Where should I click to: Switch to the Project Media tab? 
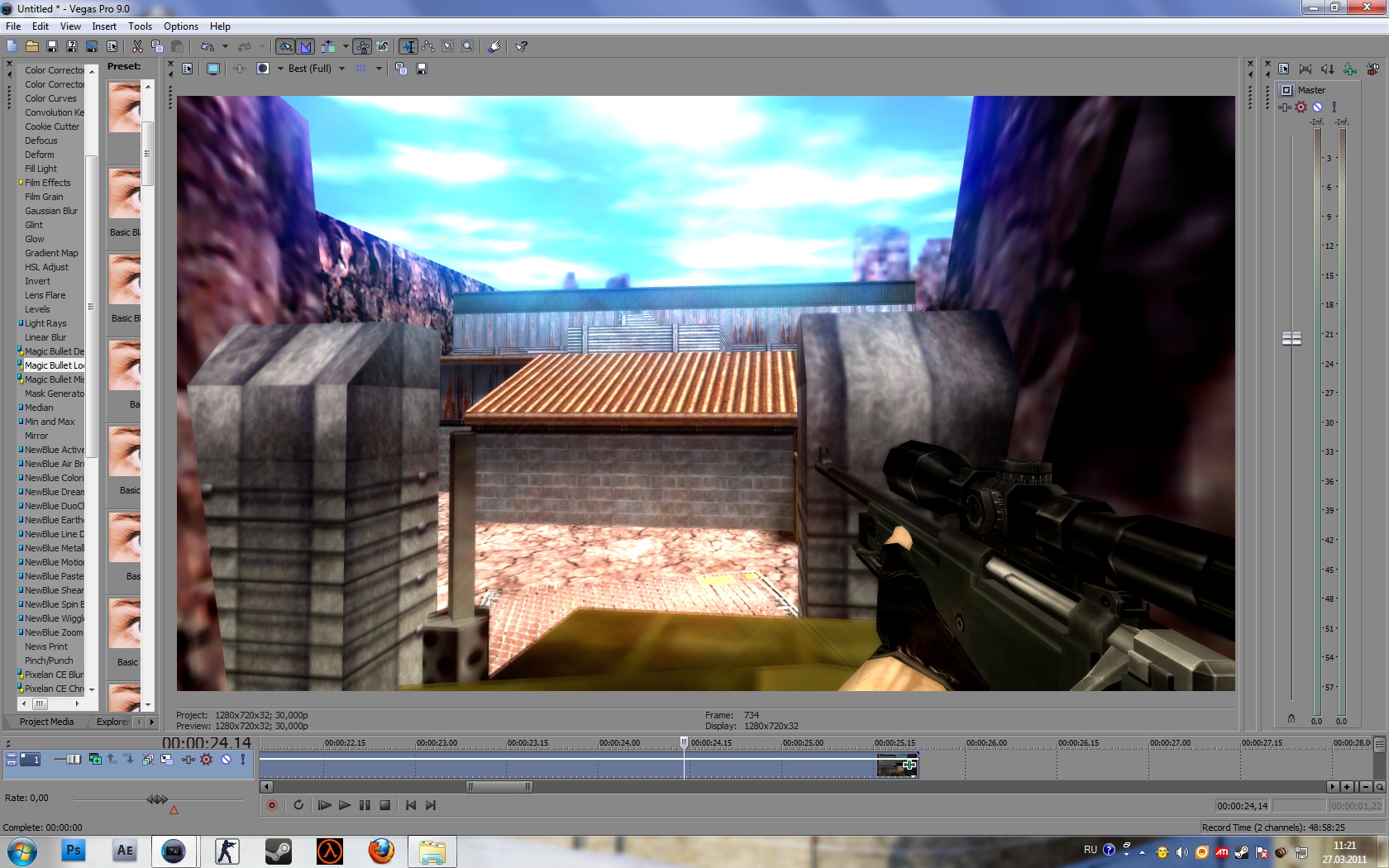click(x=46, y=722)
